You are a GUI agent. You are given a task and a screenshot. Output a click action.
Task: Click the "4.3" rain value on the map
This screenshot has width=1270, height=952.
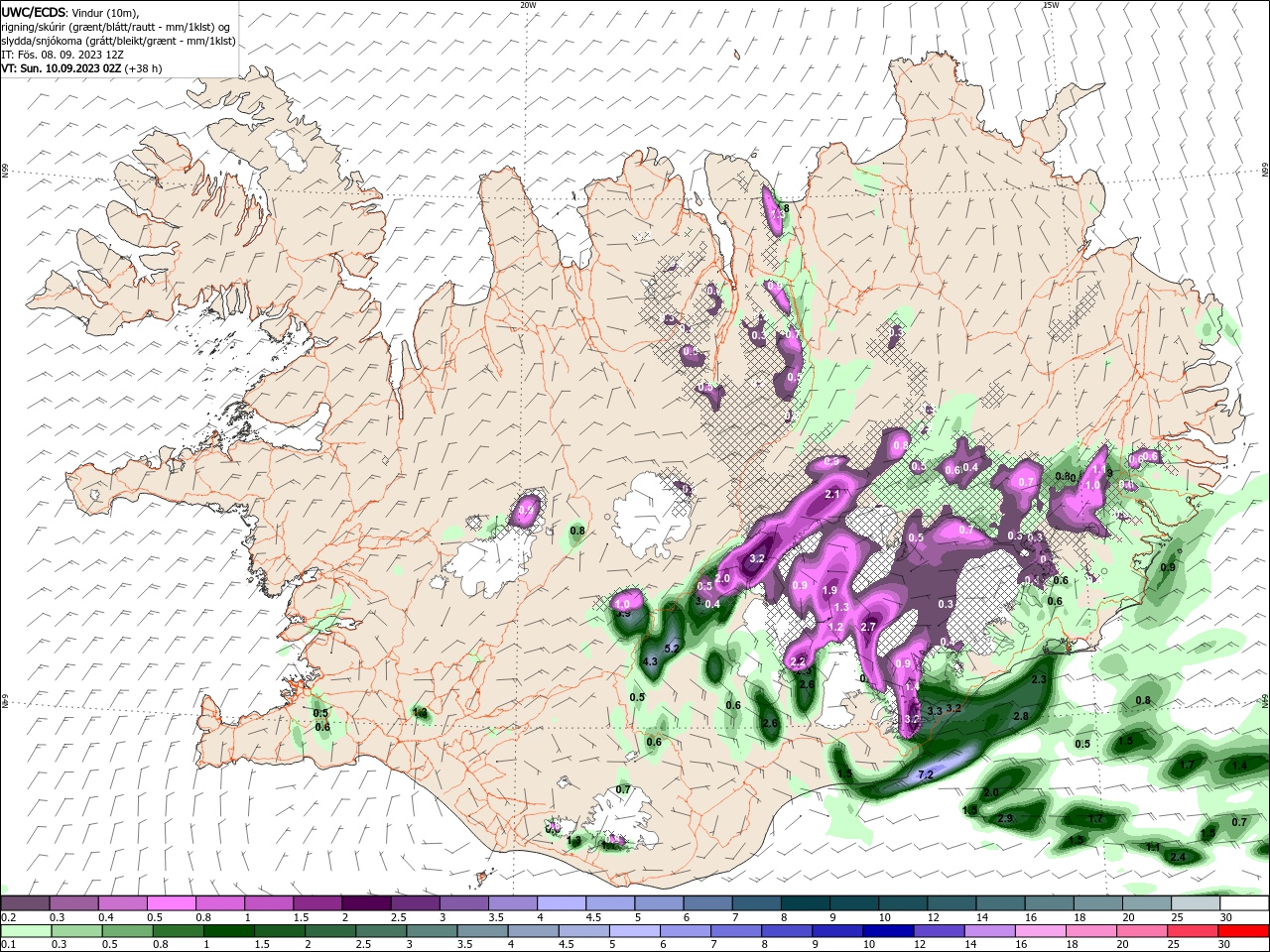[x=651, y=661]
